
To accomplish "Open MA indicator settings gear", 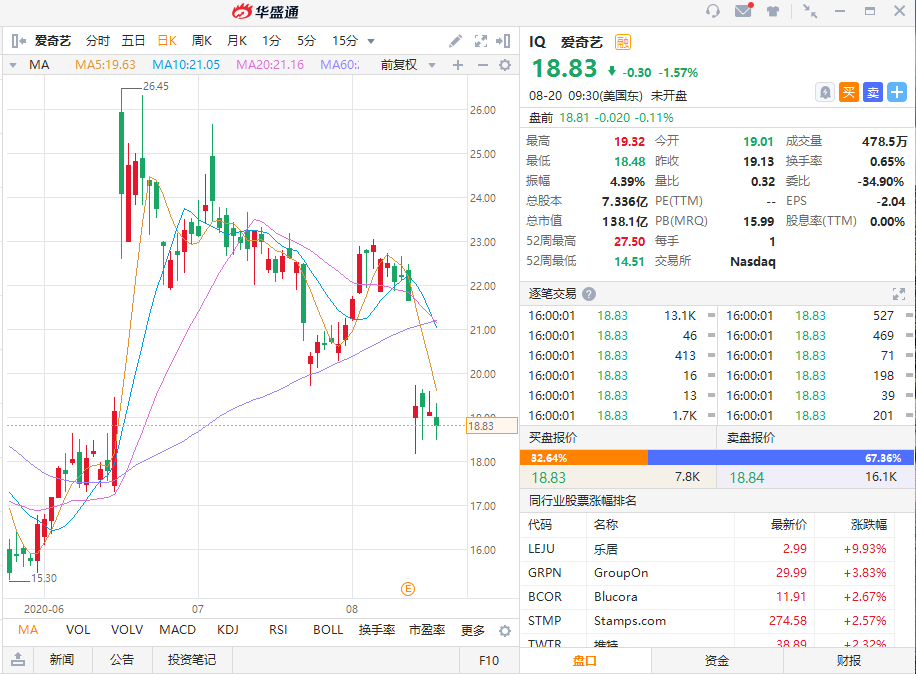I will tap(505, 65).
